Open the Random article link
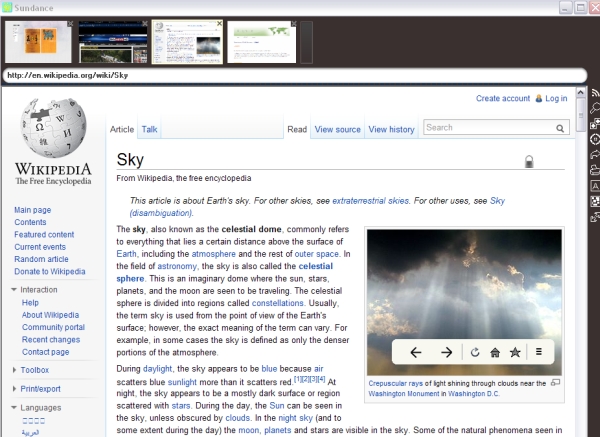The width and height of the screenshot is (600, 437). [x=41, y=259]
